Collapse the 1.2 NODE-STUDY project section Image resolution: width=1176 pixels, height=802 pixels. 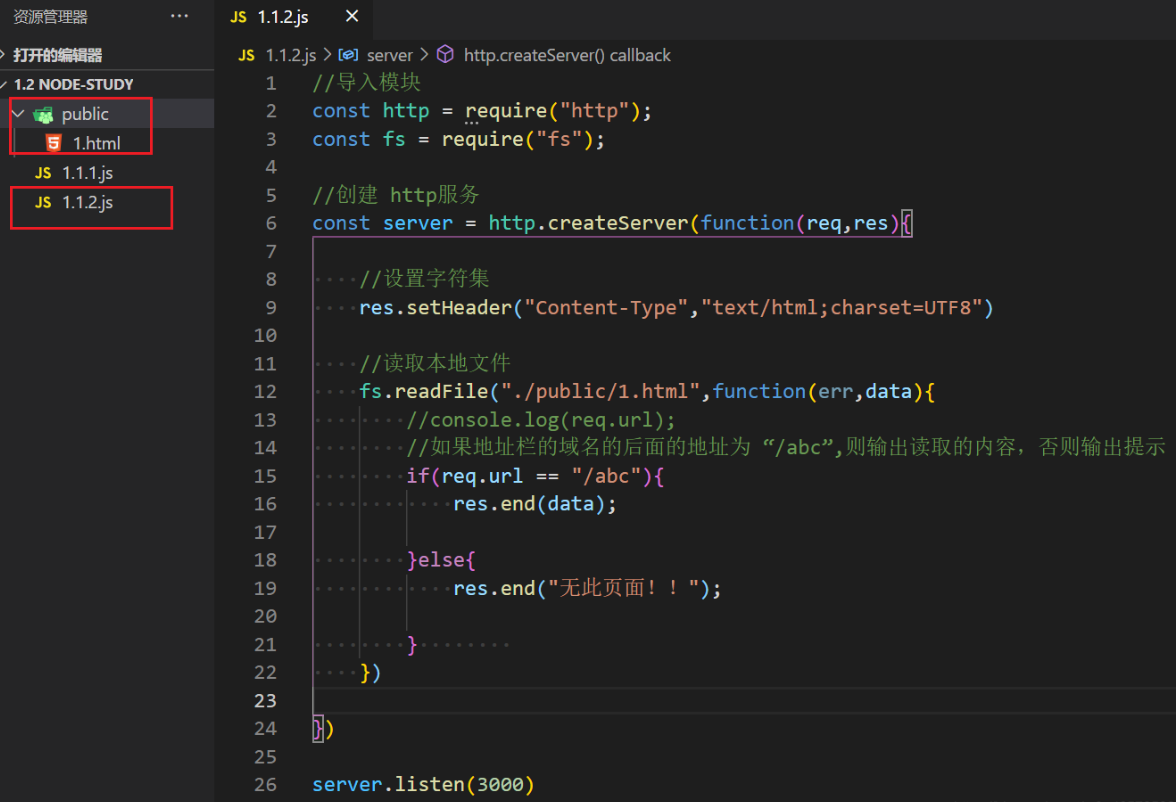point(7,84)
